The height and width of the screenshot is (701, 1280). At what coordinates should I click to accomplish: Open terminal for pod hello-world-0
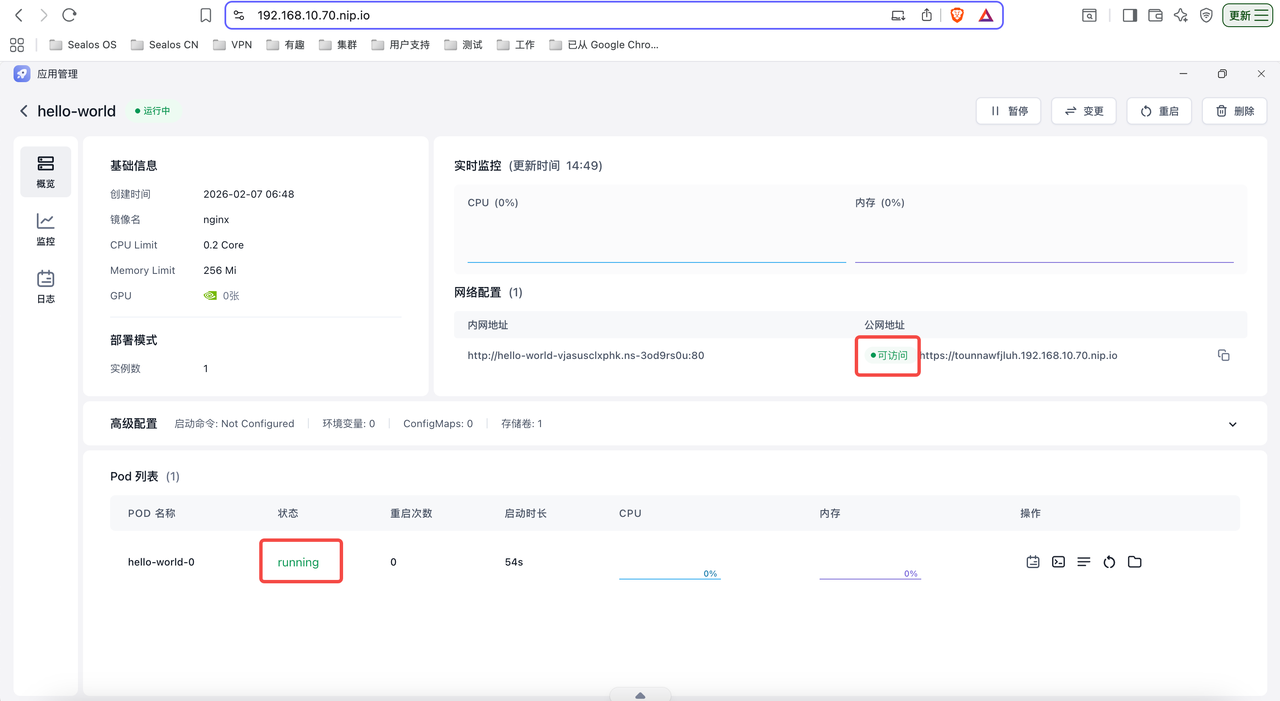pos(1058,562)
